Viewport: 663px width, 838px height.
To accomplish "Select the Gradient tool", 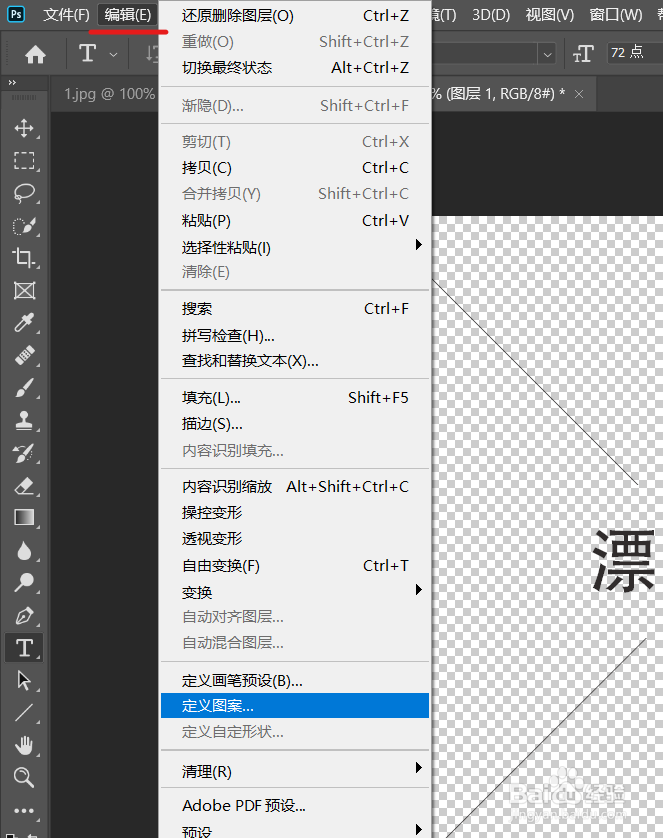I will 24,518.
